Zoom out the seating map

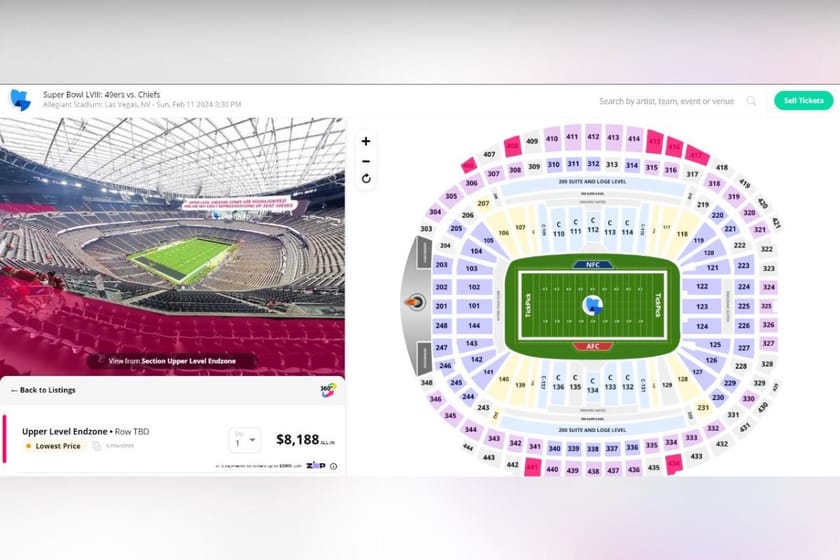tap(366, 160)
